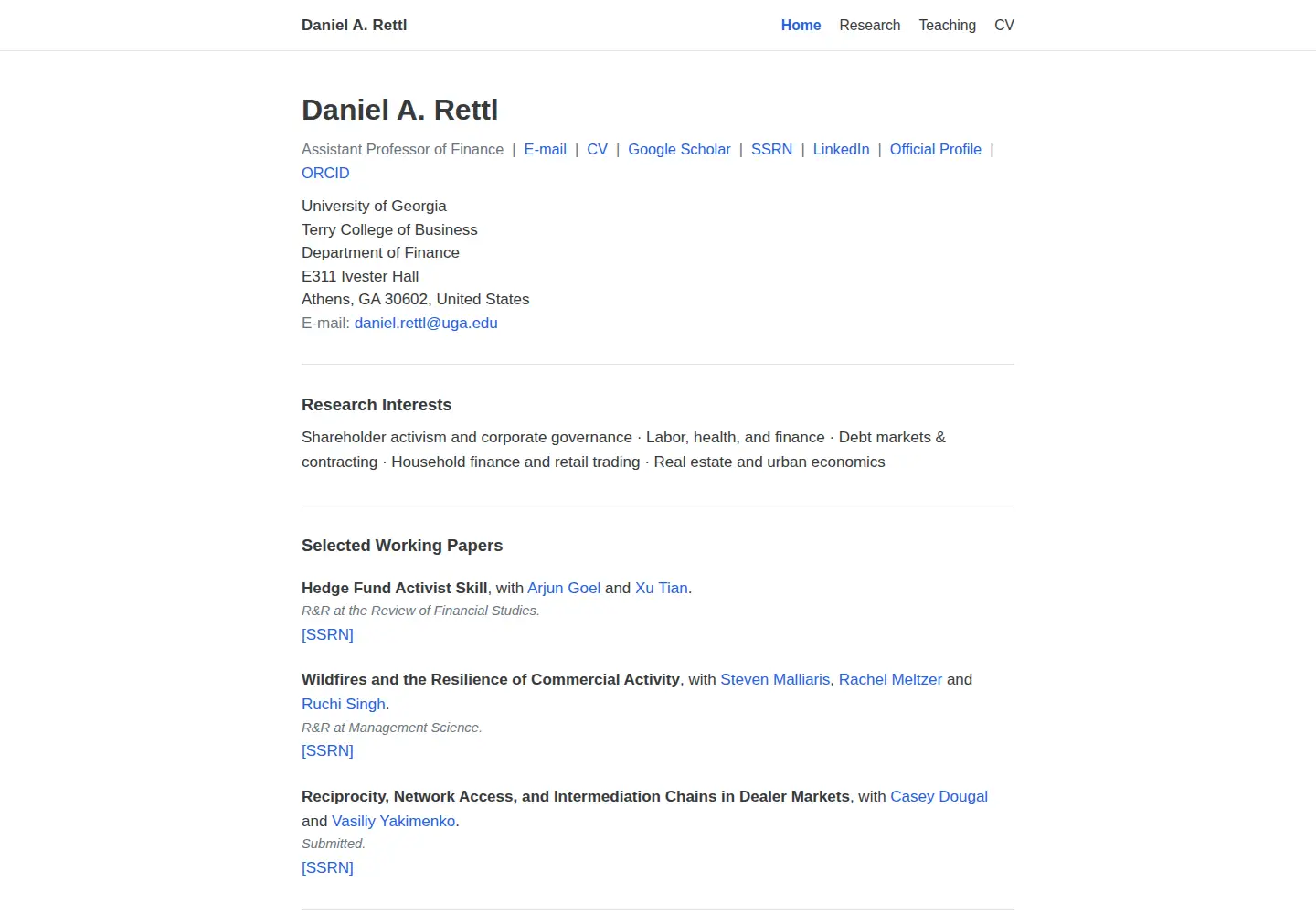The height and width of the screenshot is (914, 1316).
Task: Click the Selected Working Papers heading
Action: 402,546
